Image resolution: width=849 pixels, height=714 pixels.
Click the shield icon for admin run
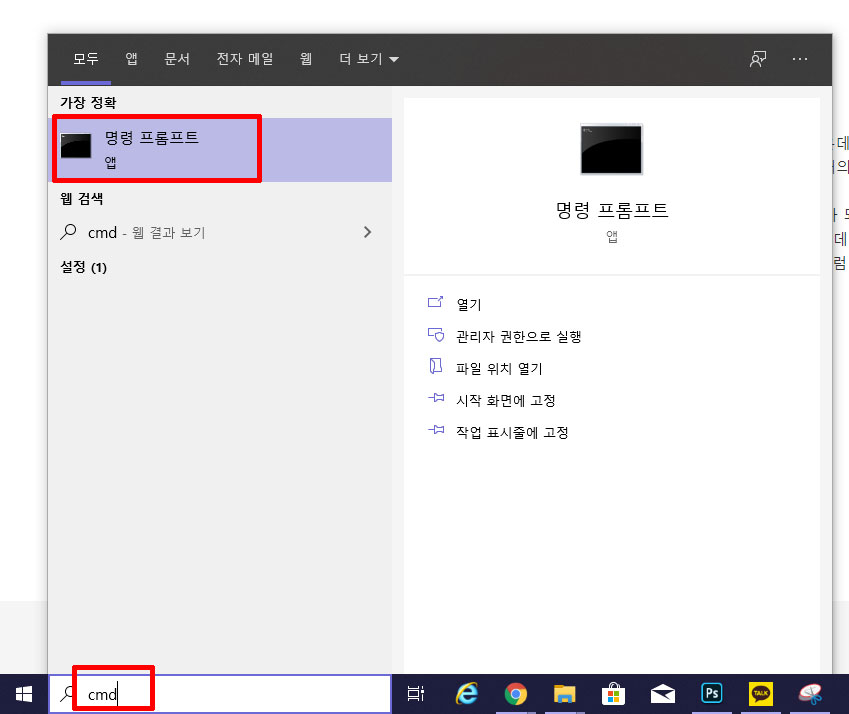pos(436,334)
